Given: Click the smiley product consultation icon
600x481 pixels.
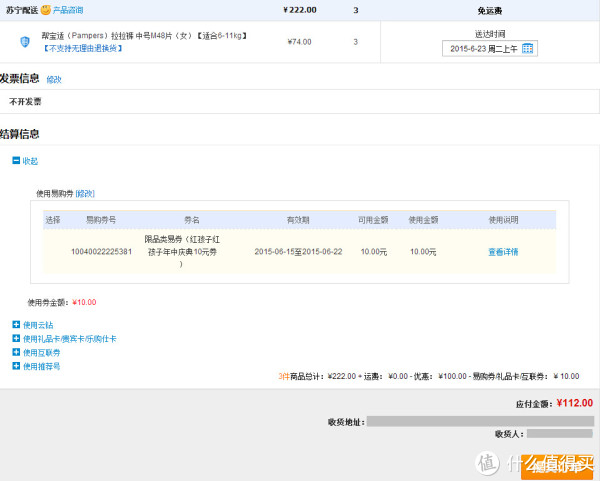Looking at the screenshot, I should coord(46,10).
